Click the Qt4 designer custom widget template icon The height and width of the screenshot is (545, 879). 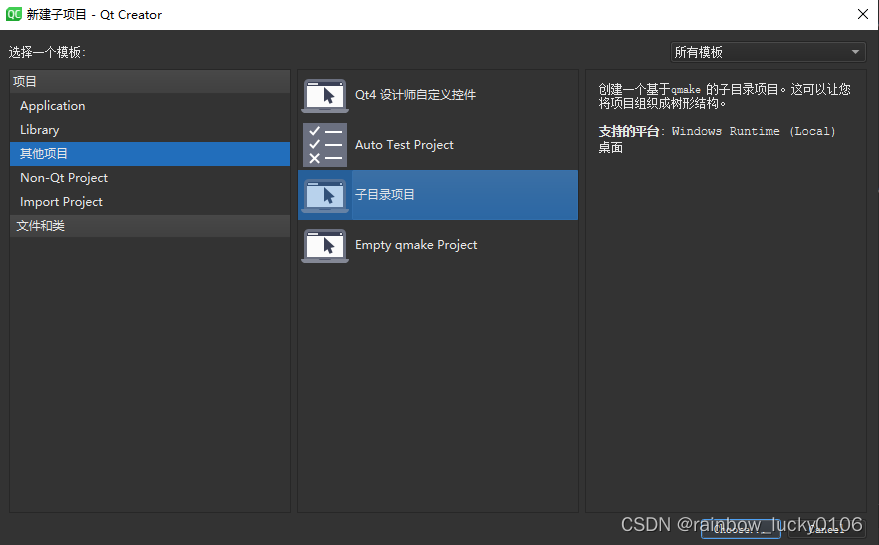coord(325,96)
